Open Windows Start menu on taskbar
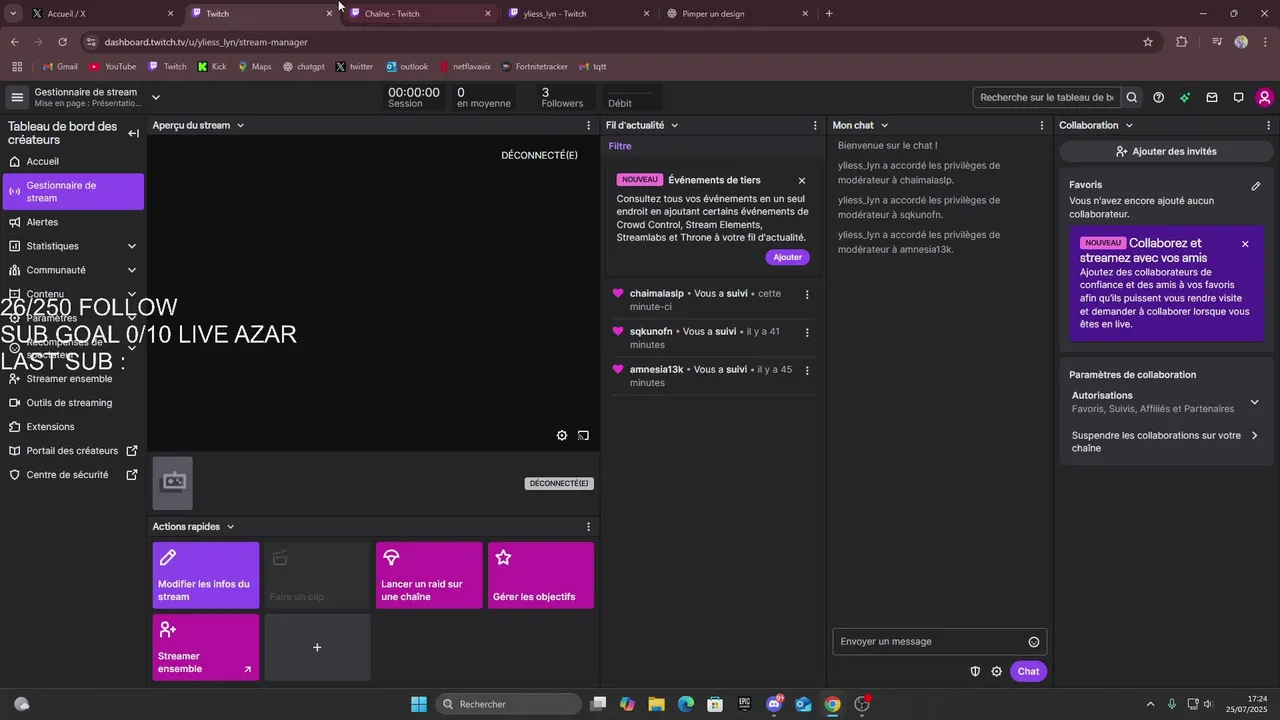The width and height of the screenshot is (1280, 720). click(419, 704)
